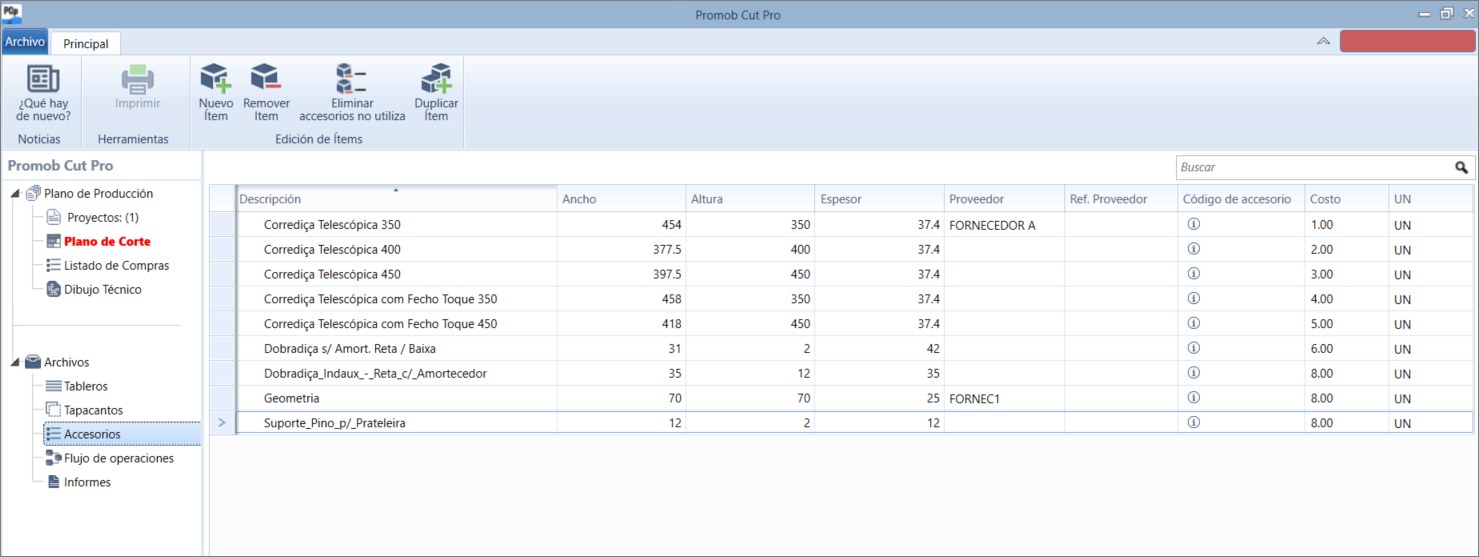
Task: Collapse the ribbon with the up chevron
Action: [x=1323, y=41]
